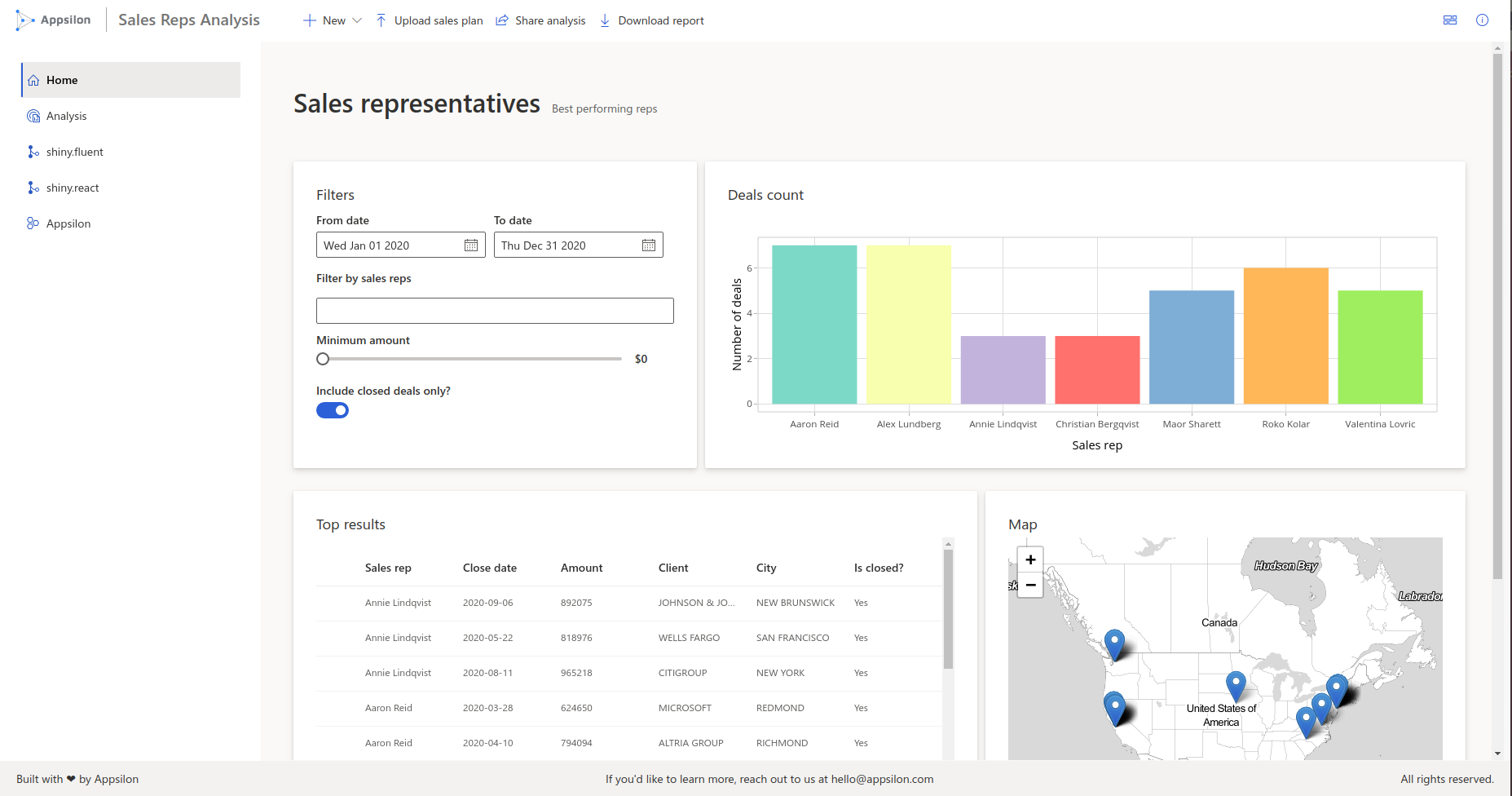Click the info icon in the header
This screenshot has width=1512, height=796.
(1483, 20)
